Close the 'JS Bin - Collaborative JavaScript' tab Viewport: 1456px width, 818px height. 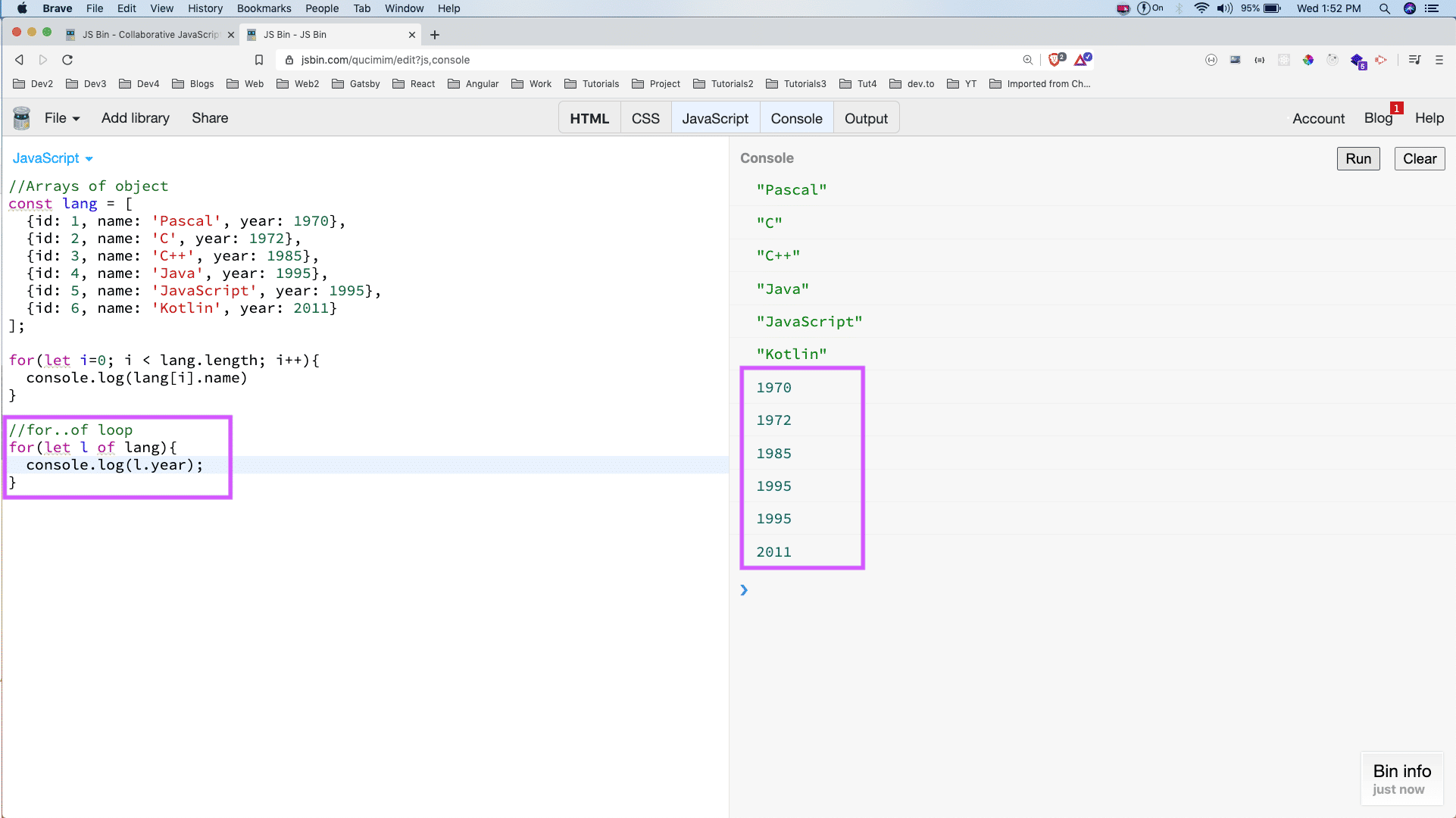[231, 35]
